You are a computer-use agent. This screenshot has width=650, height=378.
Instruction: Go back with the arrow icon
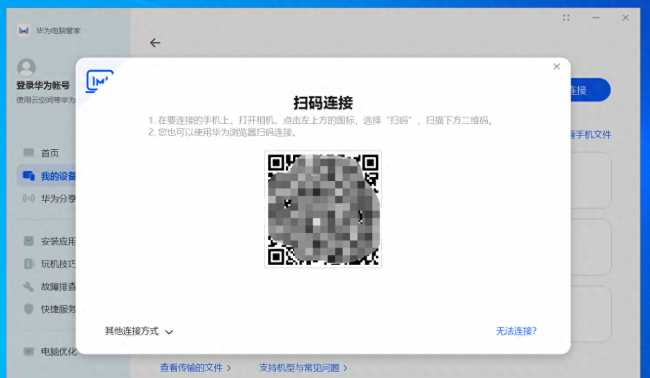pos(155,43)
